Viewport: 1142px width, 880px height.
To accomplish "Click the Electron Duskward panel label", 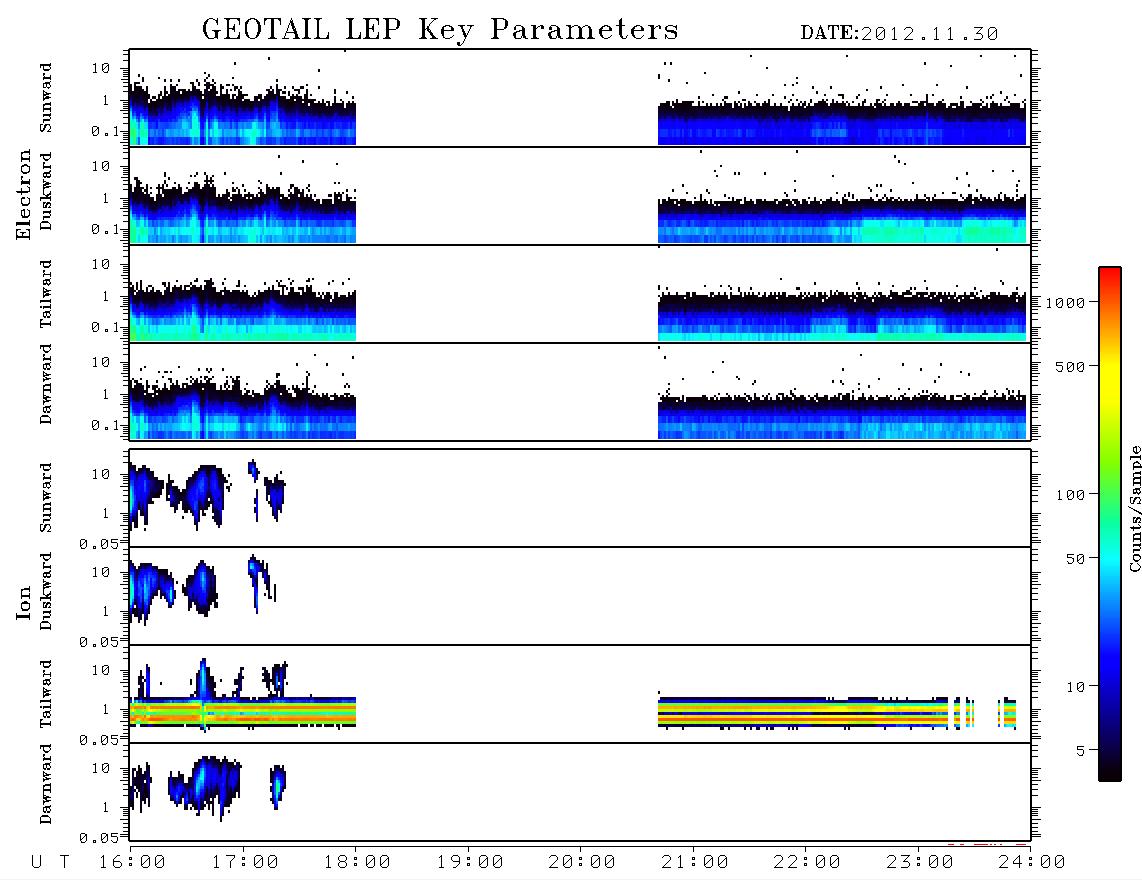I will pos(46,192).
